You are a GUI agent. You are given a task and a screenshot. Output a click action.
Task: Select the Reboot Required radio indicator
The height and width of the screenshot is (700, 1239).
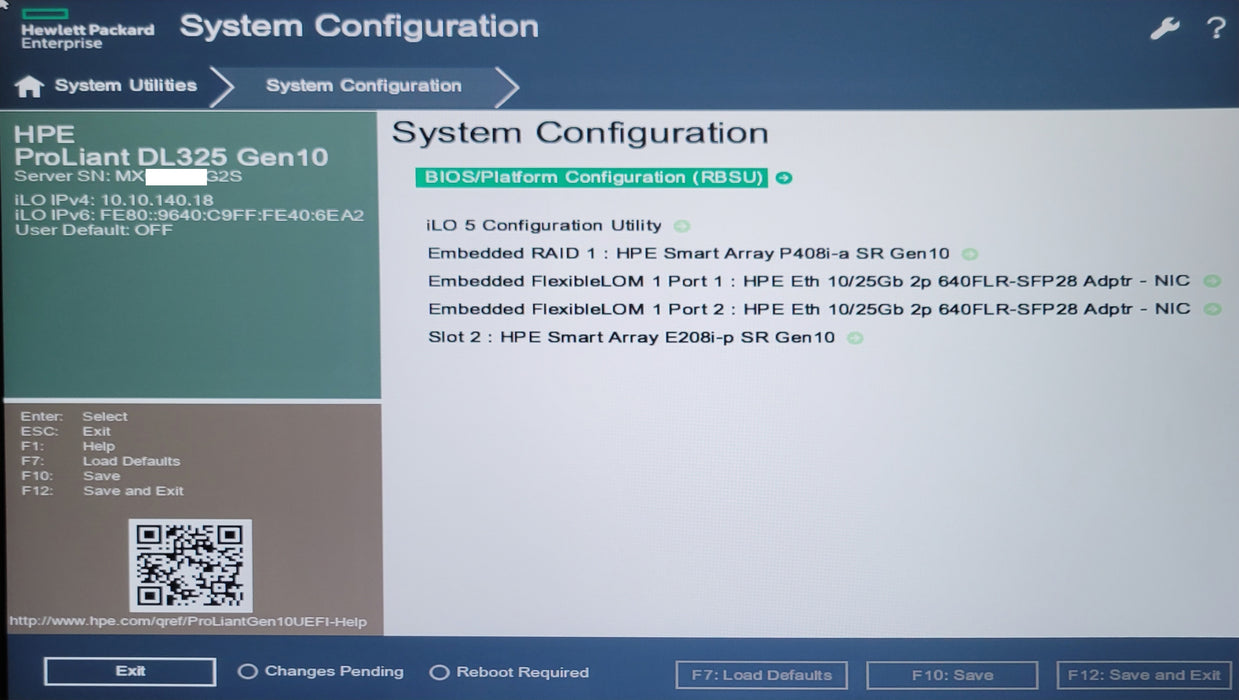point(438,673)
